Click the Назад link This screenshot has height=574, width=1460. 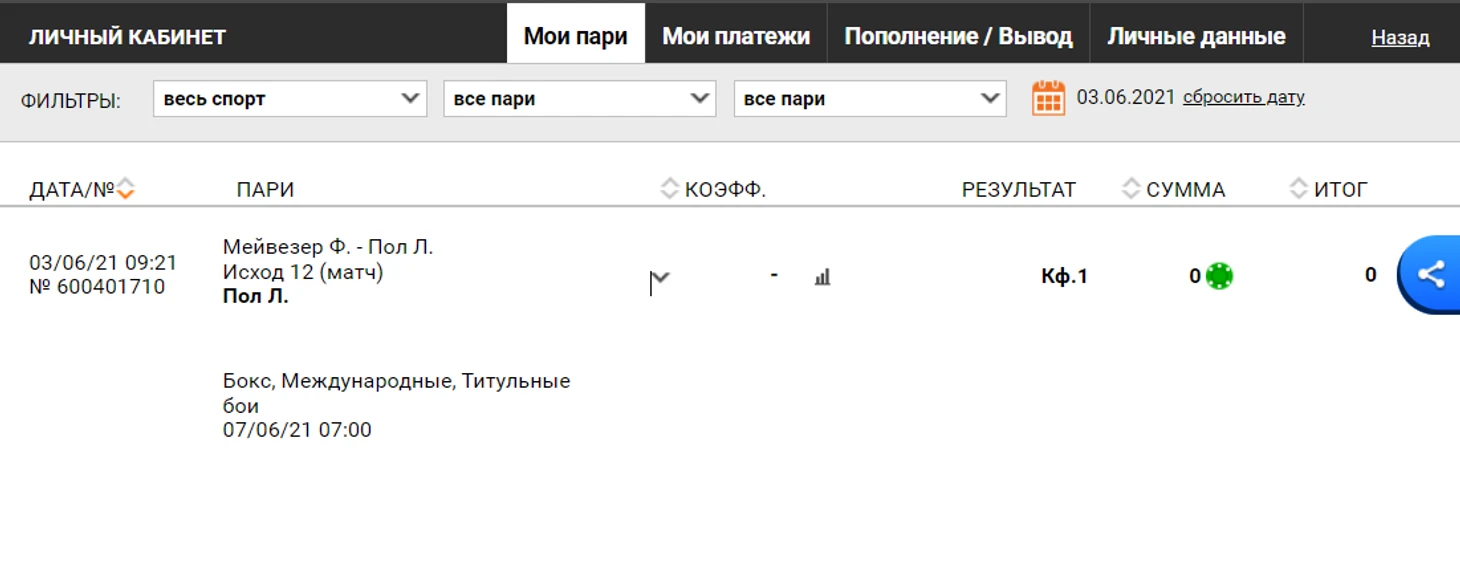(x=1400, y=38)
